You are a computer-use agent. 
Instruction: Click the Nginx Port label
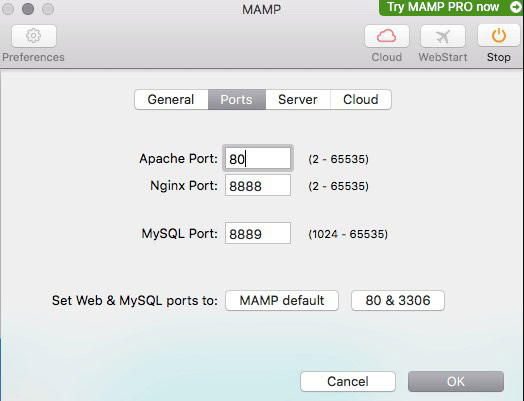pyautogui.click(x=184, y=185)
